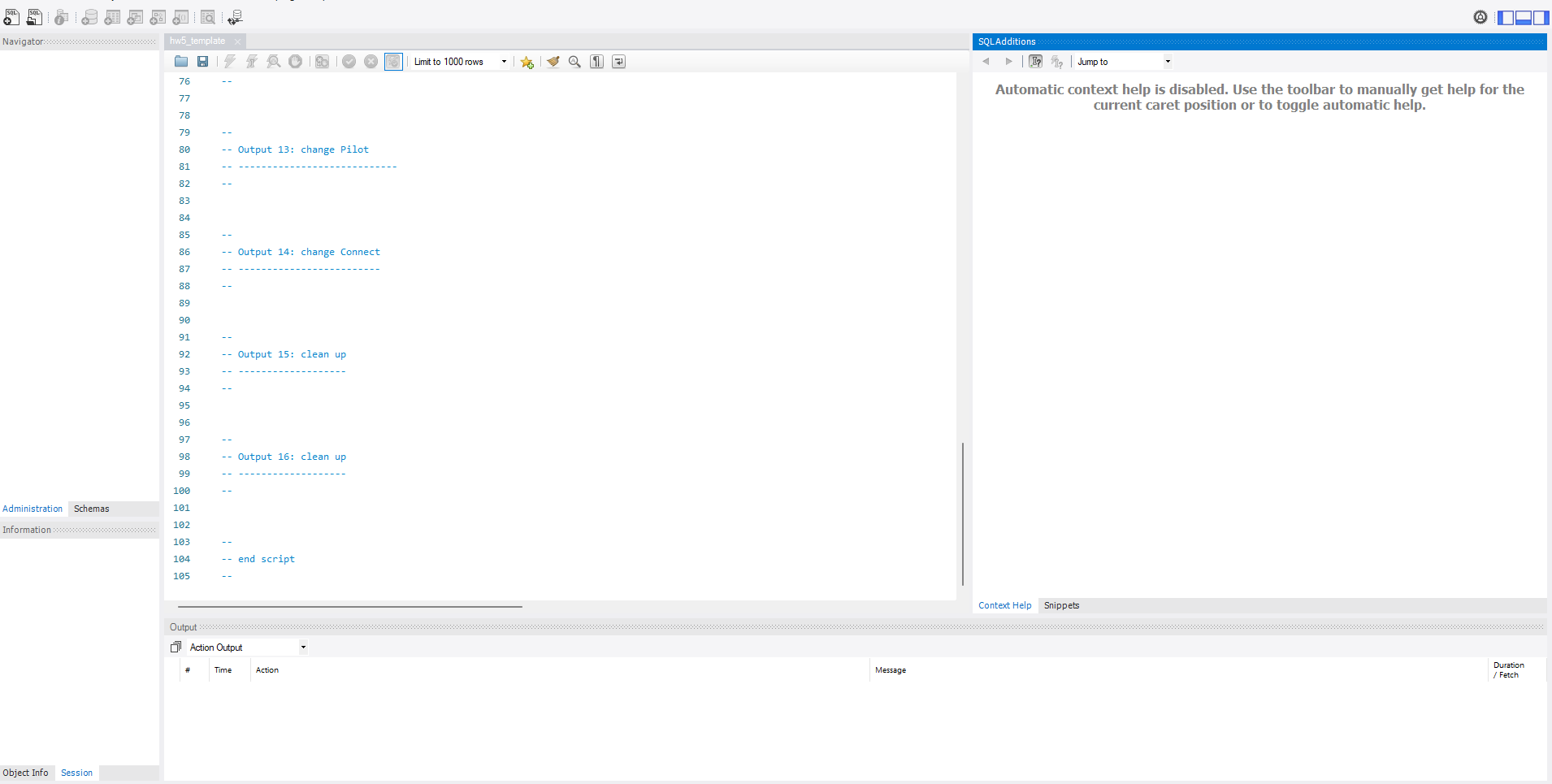Open the Administration panel

[33, 509]
